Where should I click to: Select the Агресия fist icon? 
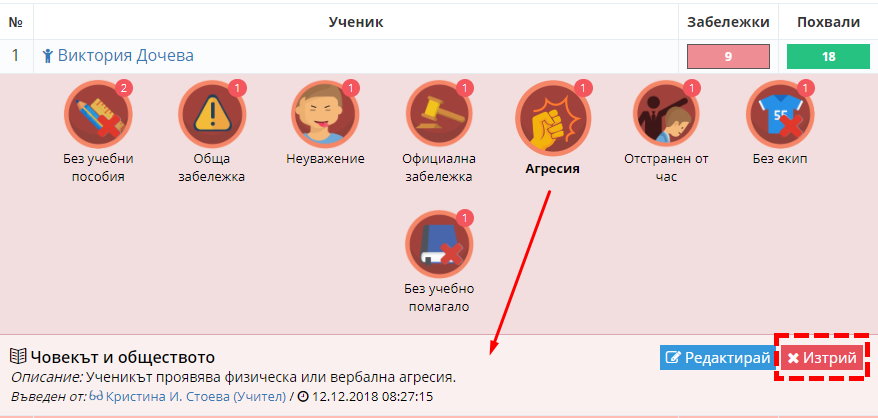point(553,119)
